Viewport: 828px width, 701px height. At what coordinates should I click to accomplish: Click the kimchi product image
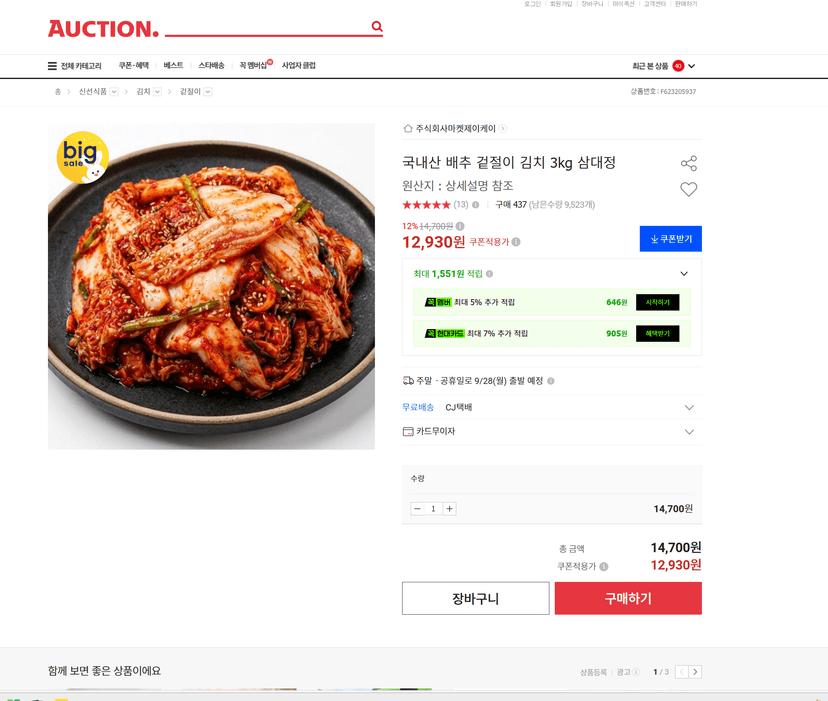(x=211, y=286)
